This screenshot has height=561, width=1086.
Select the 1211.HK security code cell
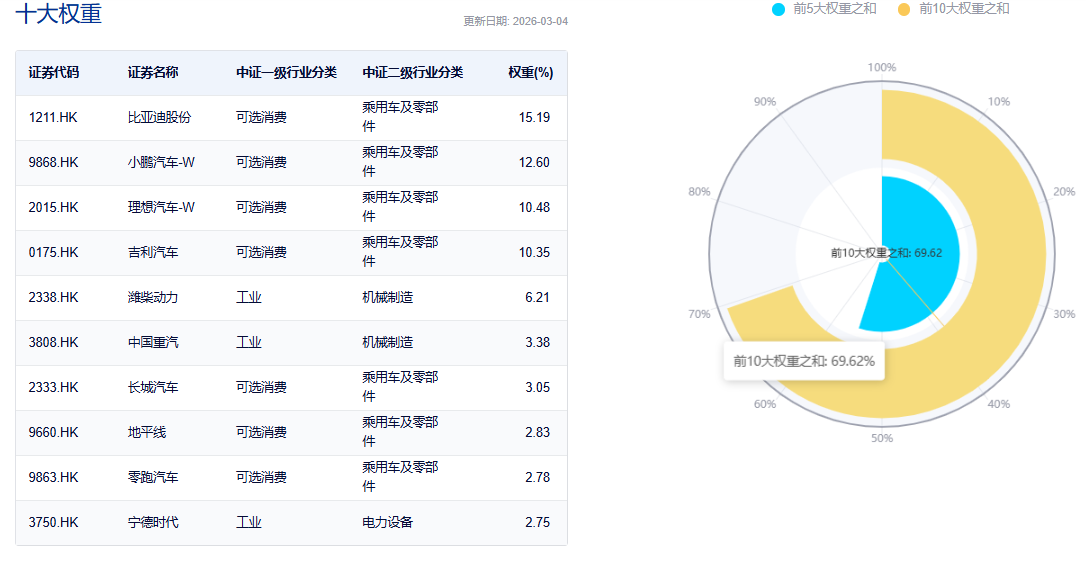(53, 117)
